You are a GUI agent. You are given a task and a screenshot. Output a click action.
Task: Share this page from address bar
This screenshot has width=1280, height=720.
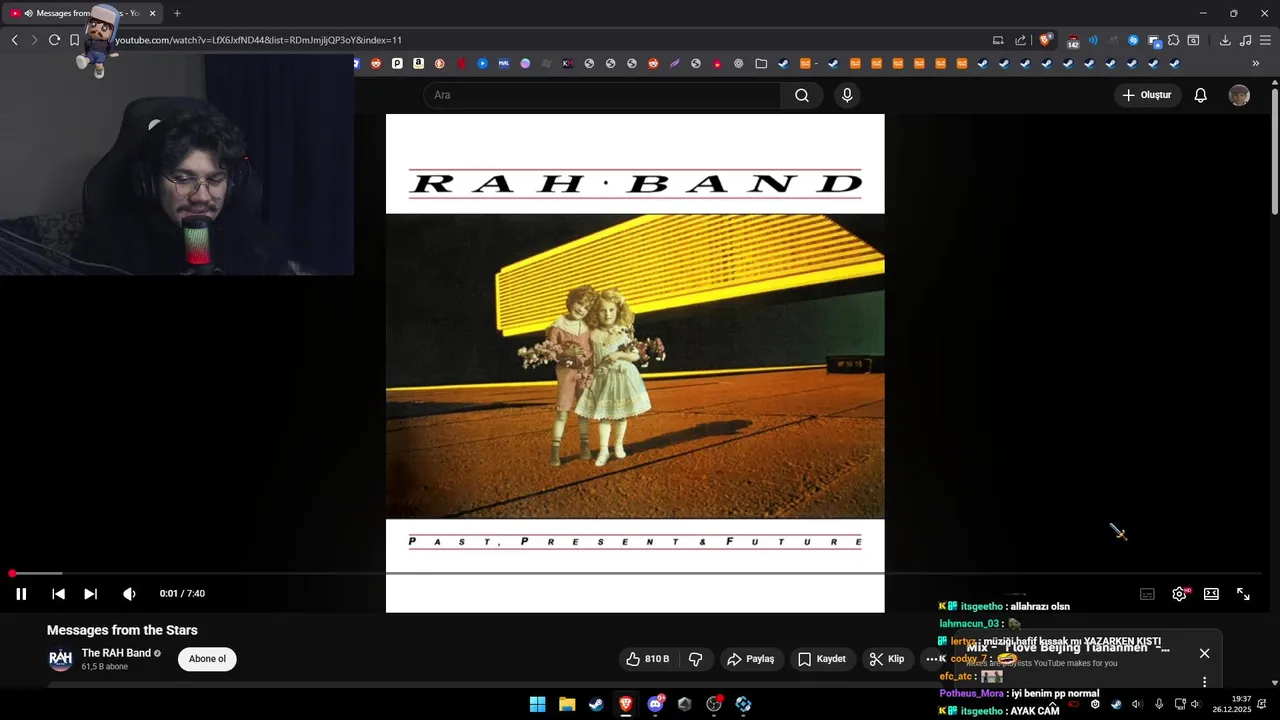(x=1020, y=40)
